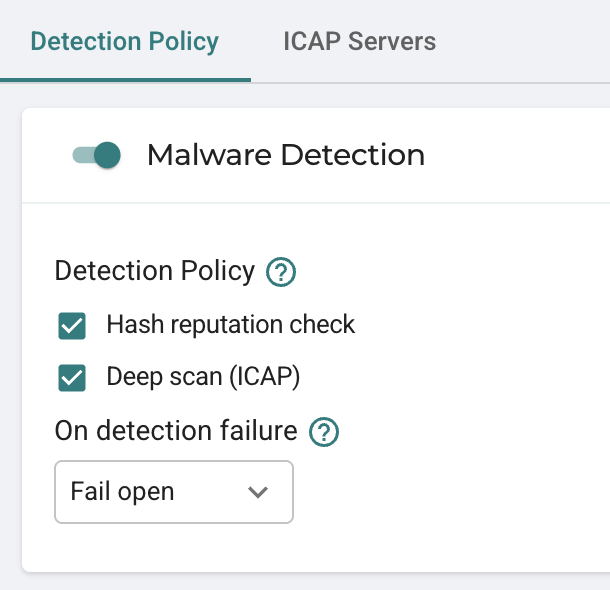Uncheck the Hash reputation check checkbox
The height and width of the screenshot is (590, 610).
tap(72, 326)
